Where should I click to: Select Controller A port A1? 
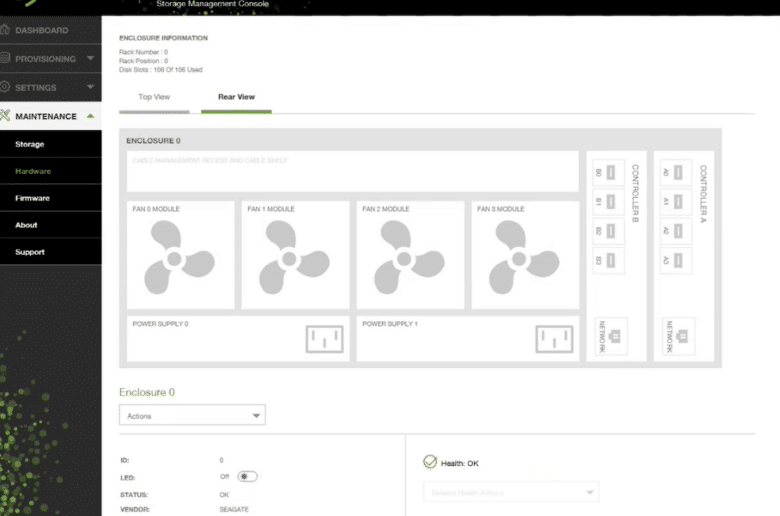pyautogui.click(x=676, y=202)
